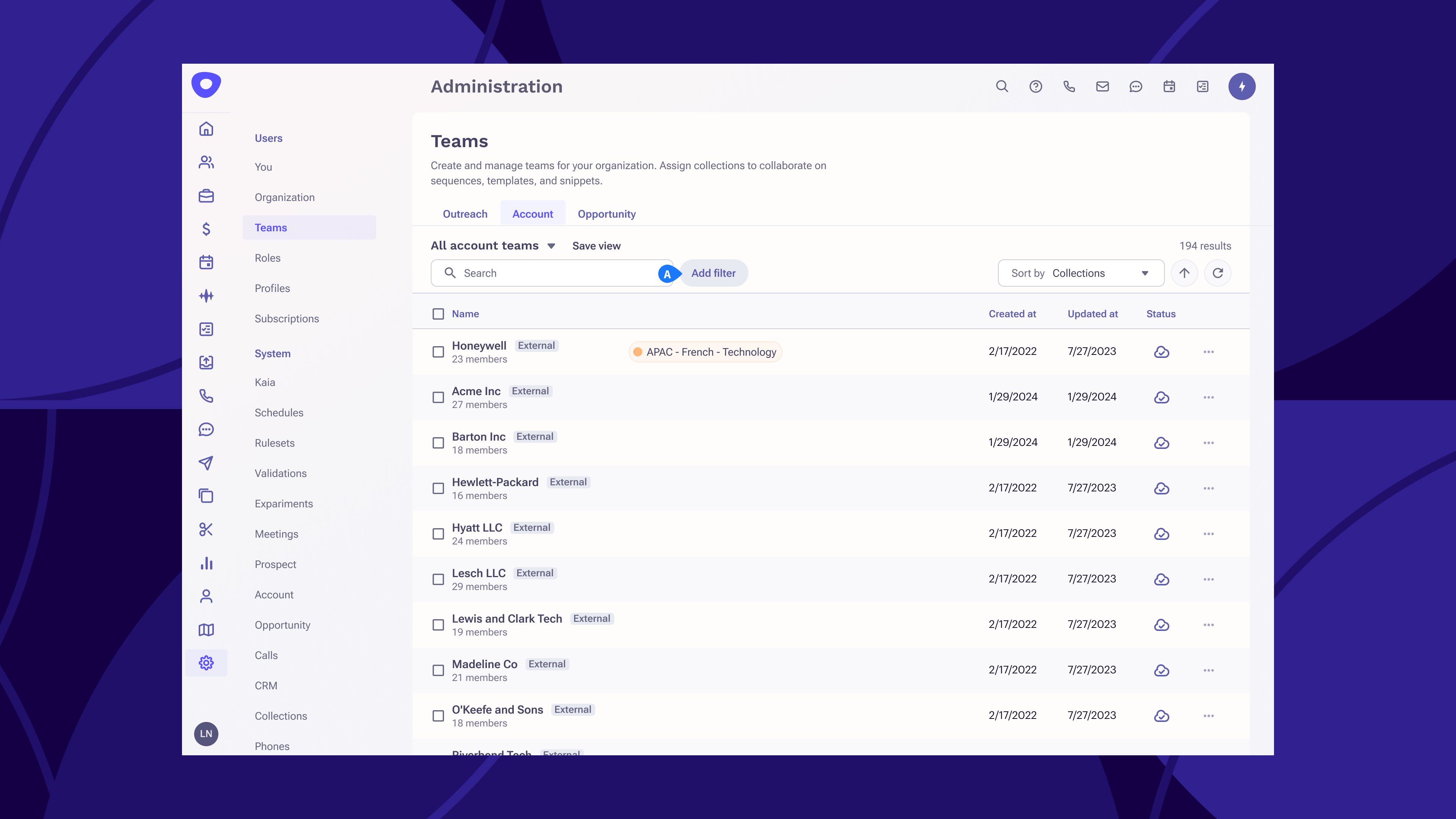Switch to the Outreach tab
Image resolution: width=1456 pixels, height=819 pixels.
click(464, 213)
